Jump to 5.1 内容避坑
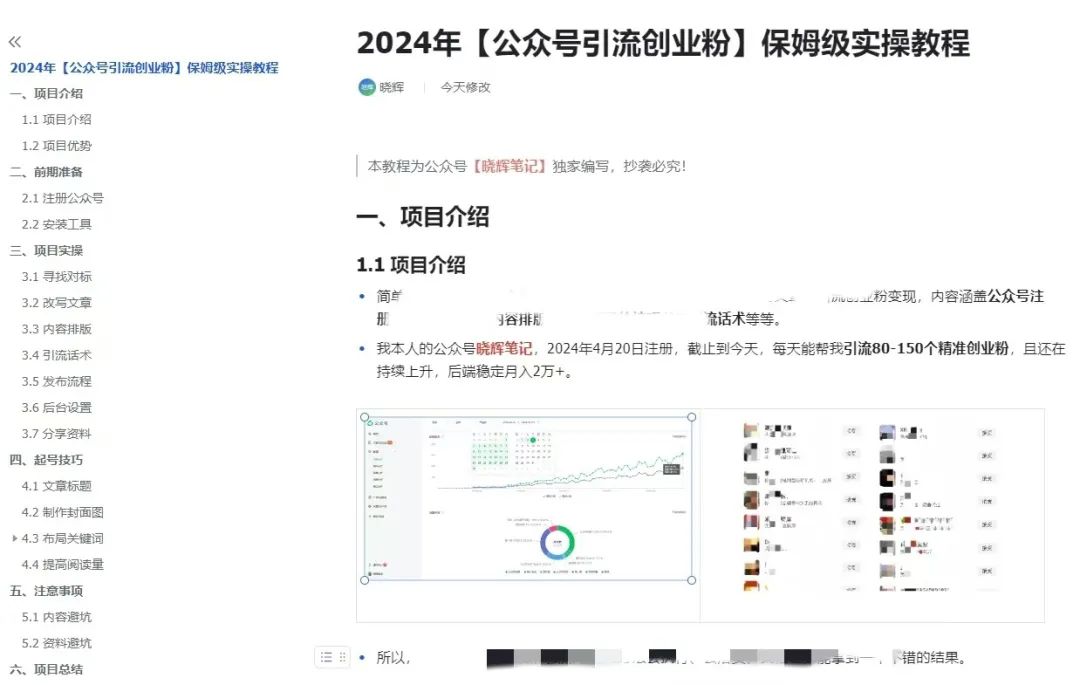1080x685 pixels. [54, 617]
